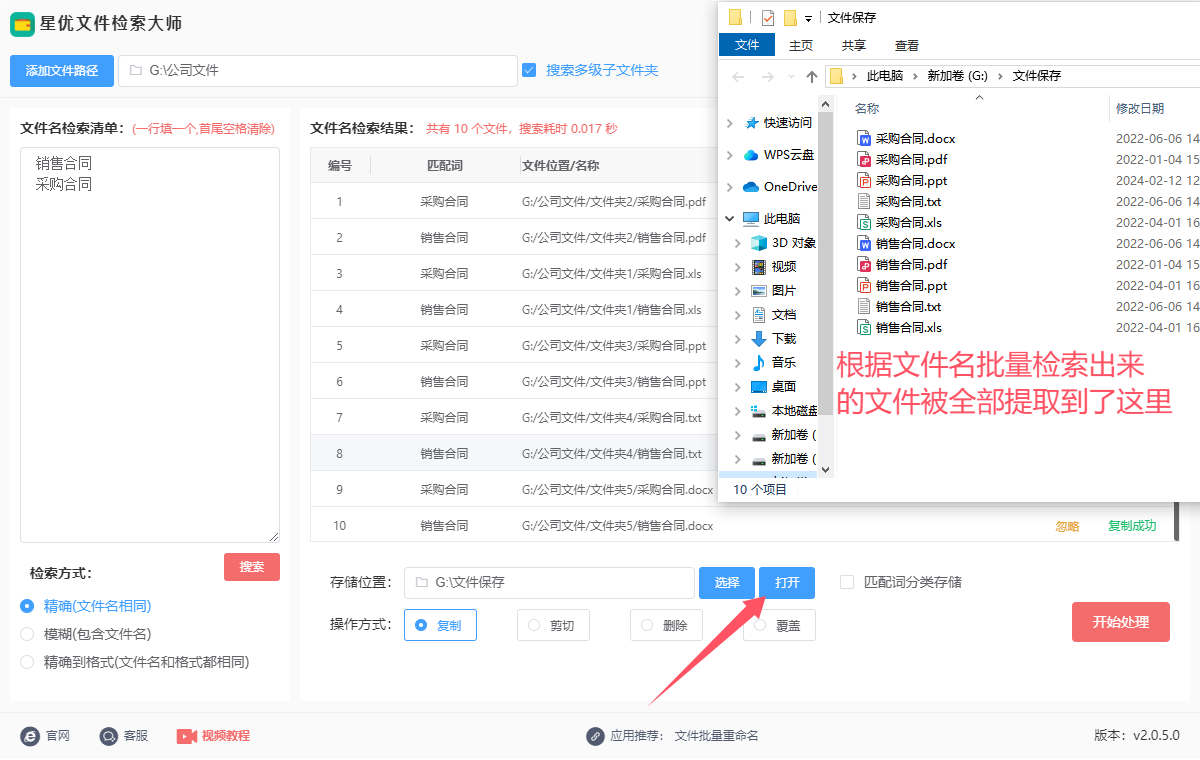This screenshot has width=1200, height=760.
Task: Click the Explorer forward arrow button
Action: point(767,76)
